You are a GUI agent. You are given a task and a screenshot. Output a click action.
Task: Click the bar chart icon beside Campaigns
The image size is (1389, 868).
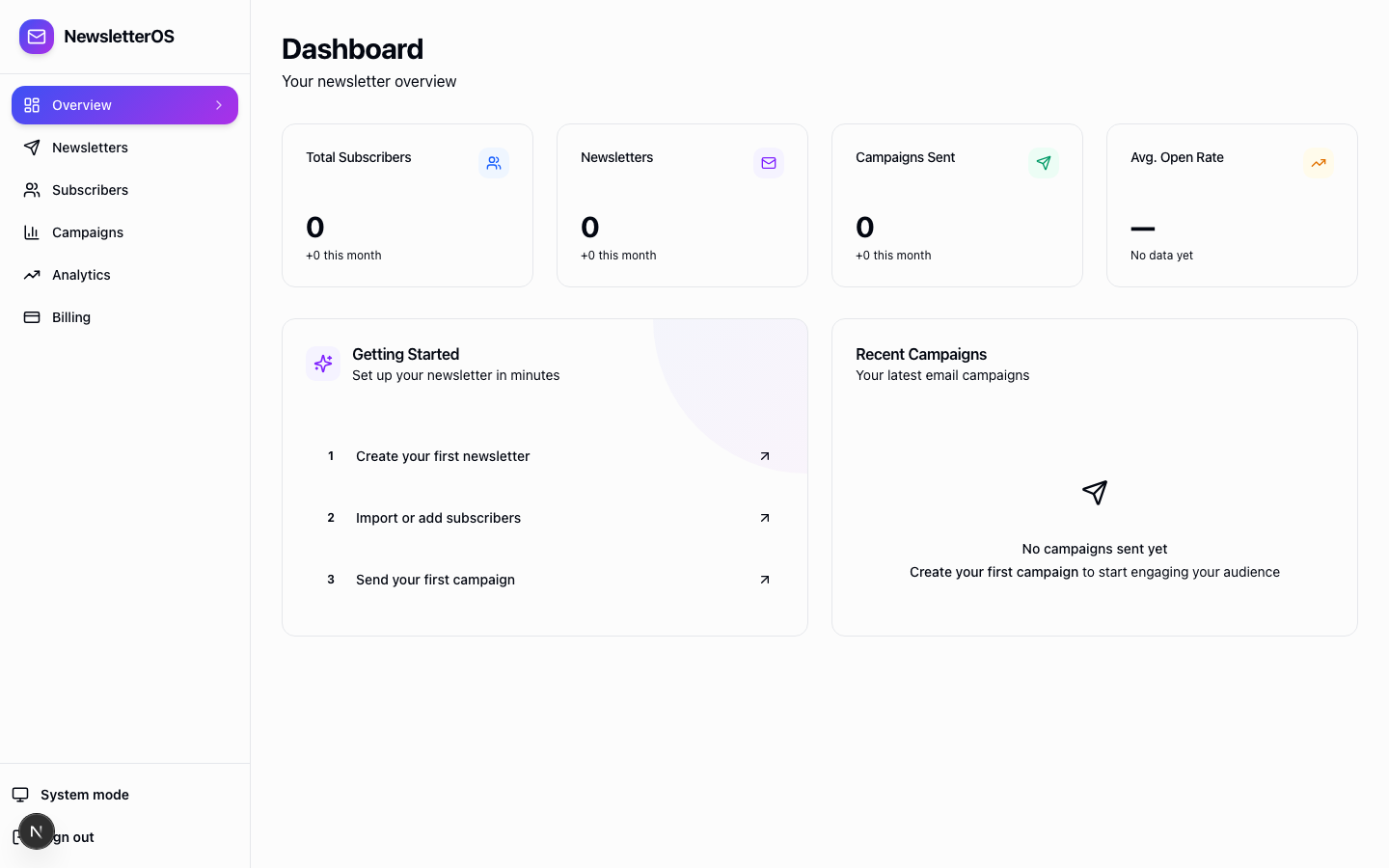32,232
